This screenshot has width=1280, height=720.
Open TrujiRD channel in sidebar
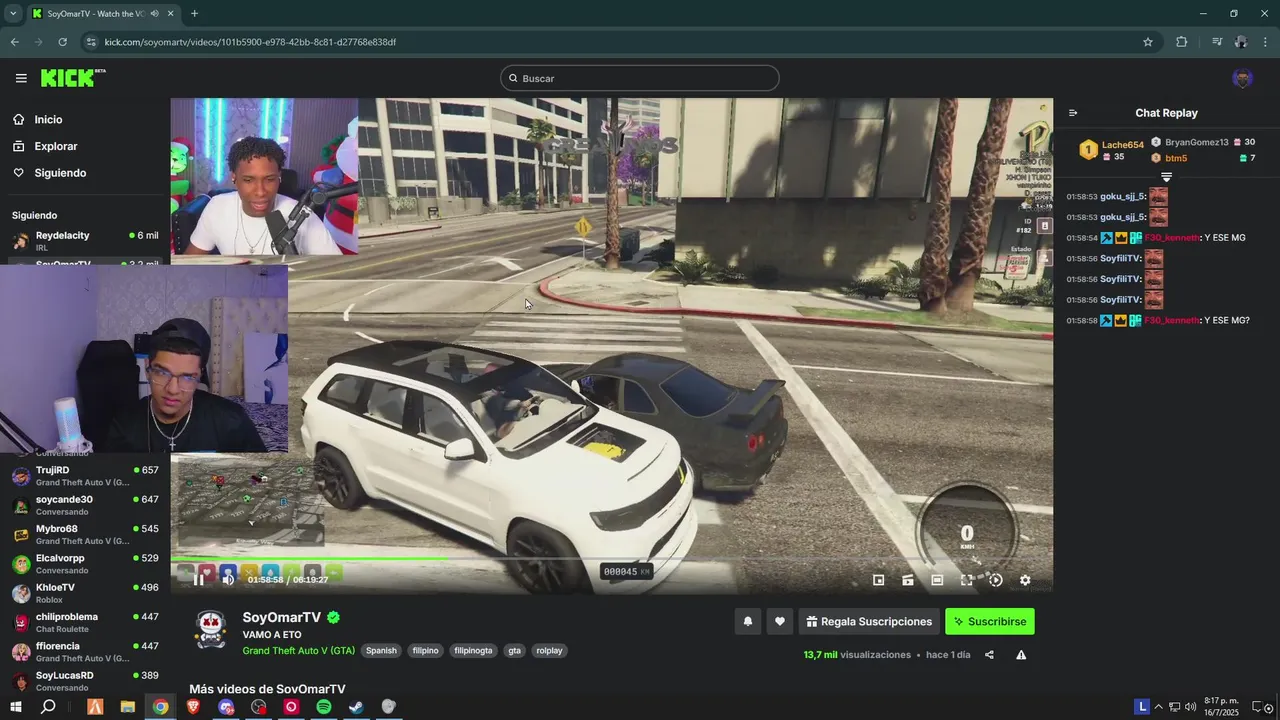click(85, 476)
